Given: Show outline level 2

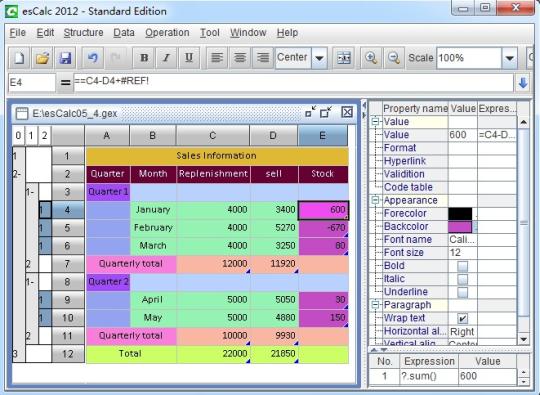Looking at the screenshot, I should 44,136.
